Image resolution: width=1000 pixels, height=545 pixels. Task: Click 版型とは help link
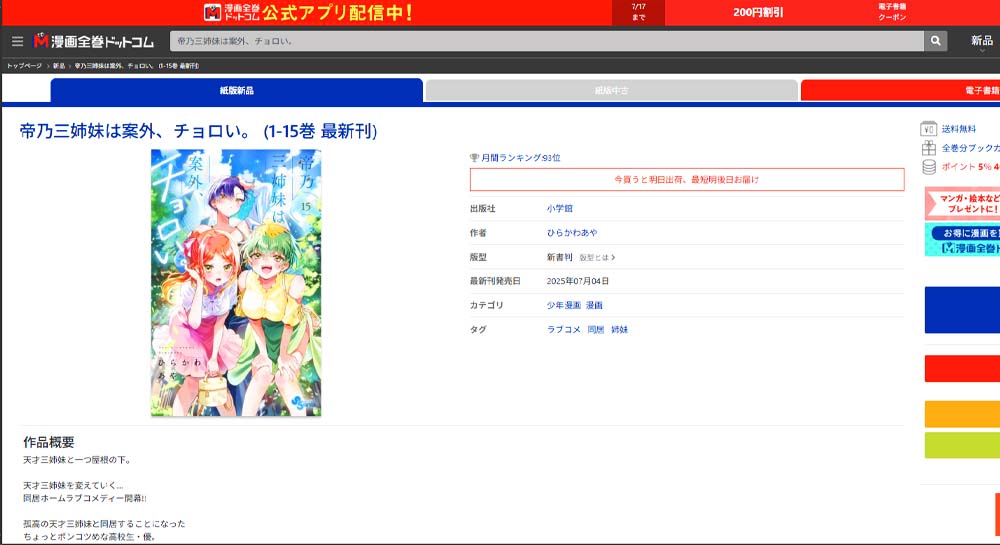(597, 258)
